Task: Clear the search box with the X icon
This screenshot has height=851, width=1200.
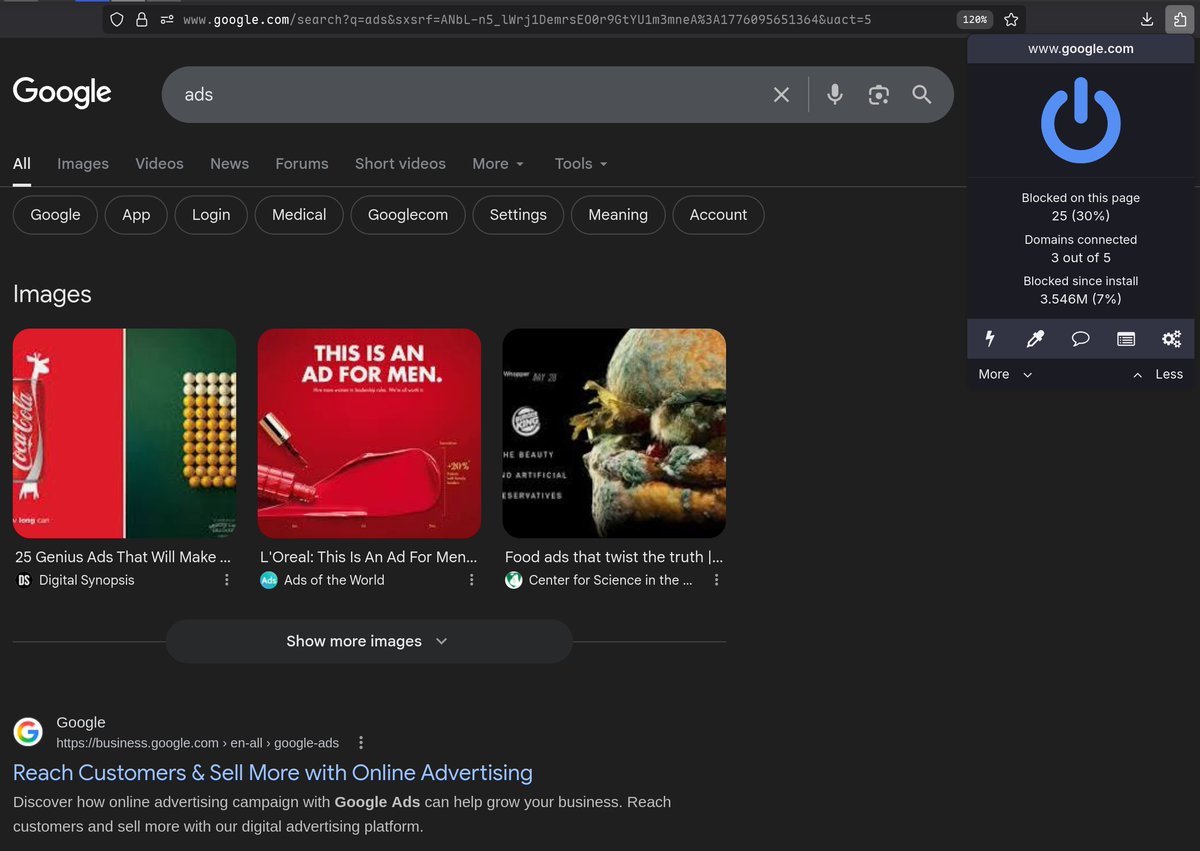Action: (x=781, y=94)
